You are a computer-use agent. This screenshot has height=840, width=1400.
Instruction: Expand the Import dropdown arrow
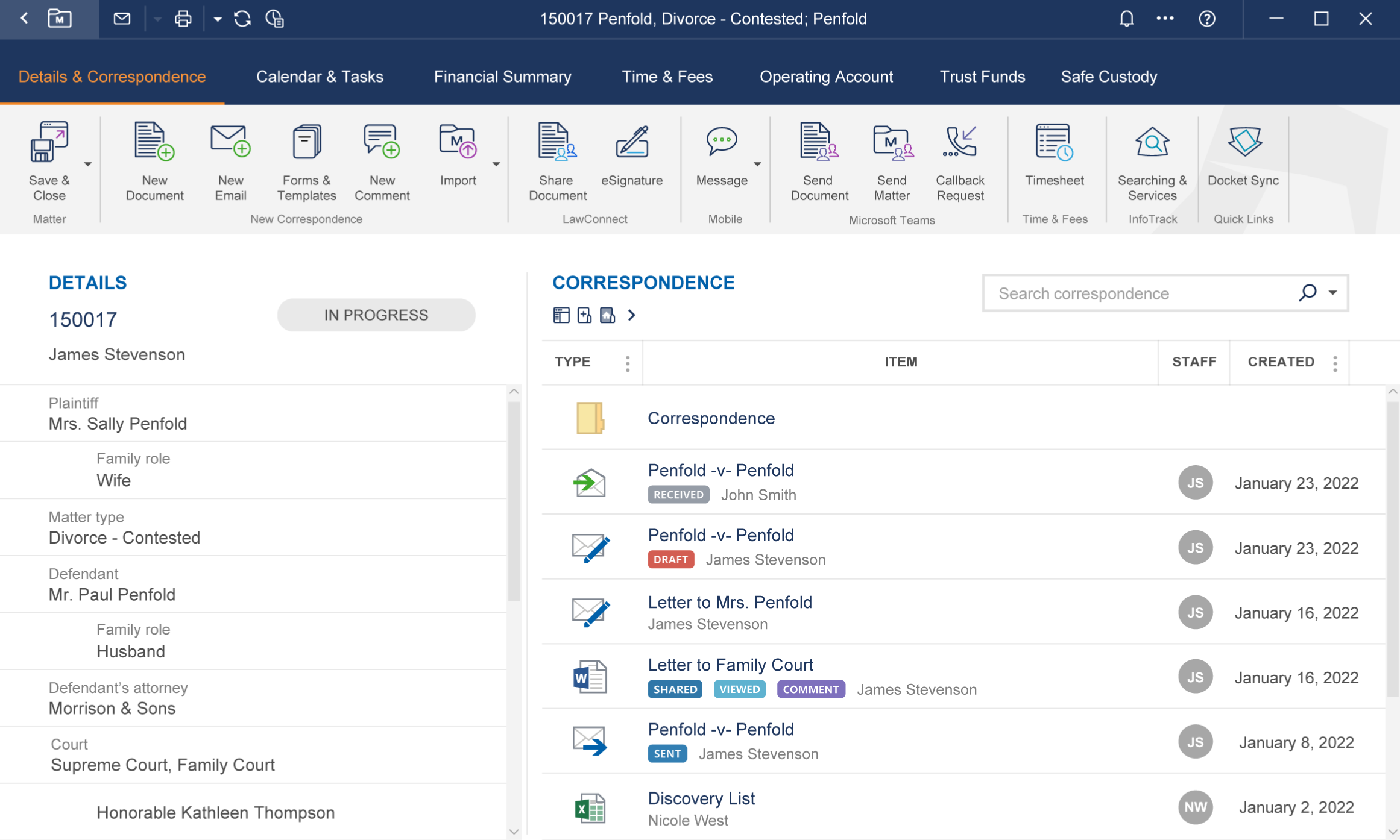click(496, 164)
